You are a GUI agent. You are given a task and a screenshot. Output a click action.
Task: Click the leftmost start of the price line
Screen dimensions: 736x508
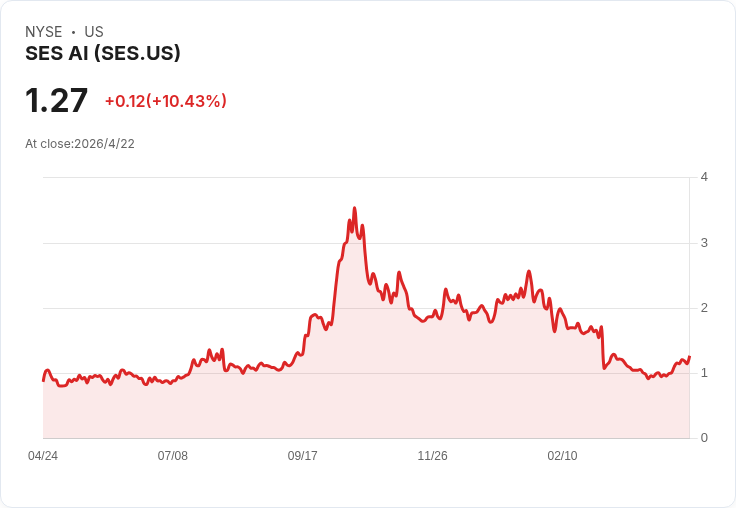(43, 380)
